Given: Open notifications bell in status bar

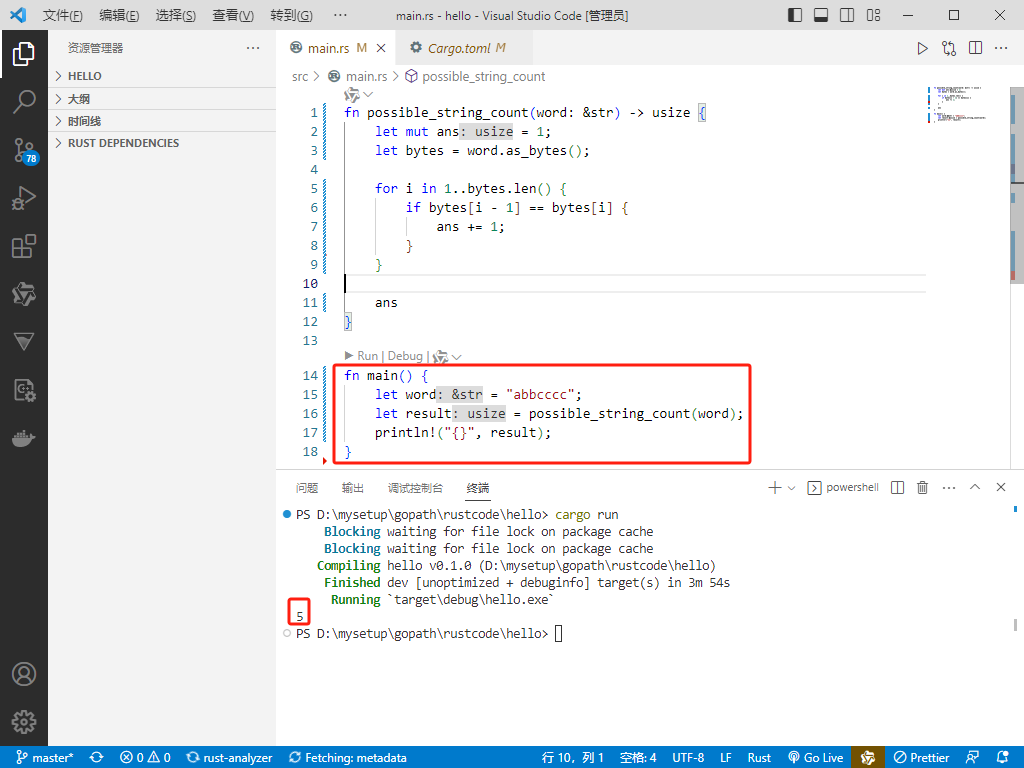Looking at the screenshot, I should (x=1003, y=758).
